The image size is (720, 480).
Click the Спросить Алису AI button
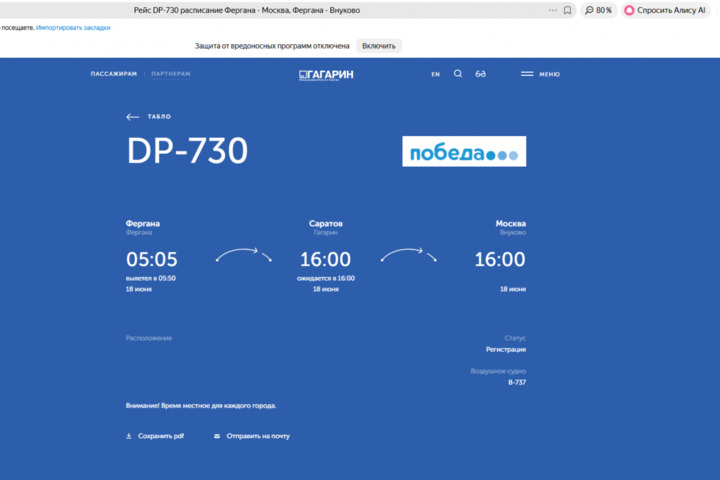(x=665, y=10)
